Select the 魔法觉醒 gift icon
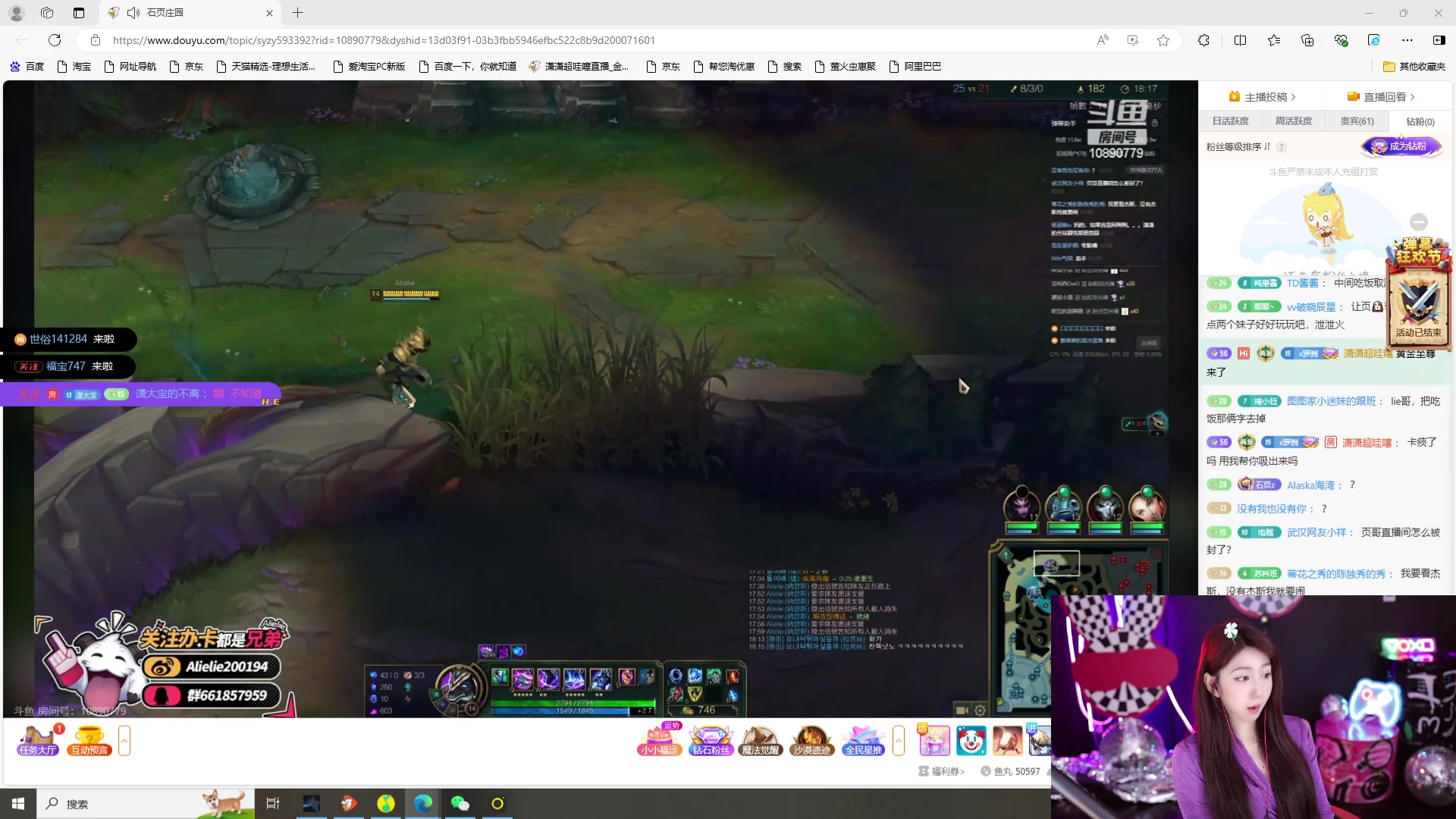Screen dimensions: 1456x819 click(x=760, y=740)
